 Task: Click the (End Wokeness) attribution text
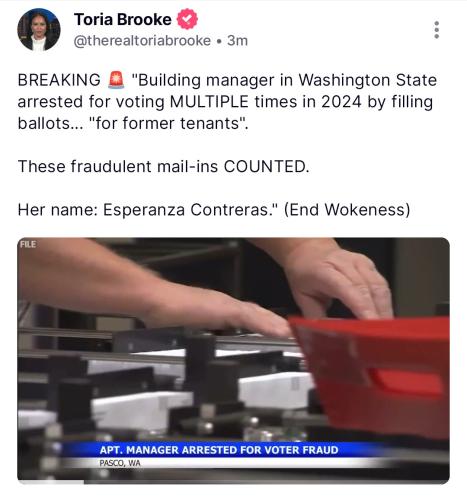(347, 210)
